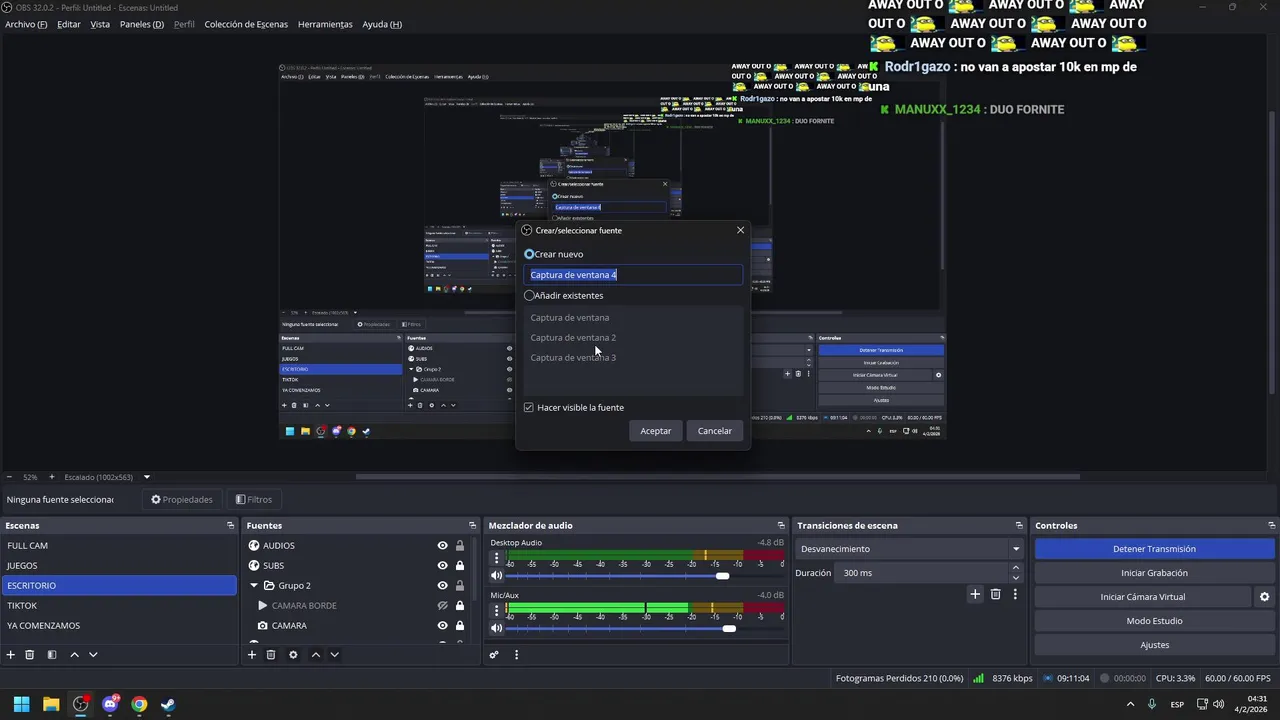The image size is (1280, 720).
Task: Open advanced audio properties gears icon
Action: tap(494, 655)
